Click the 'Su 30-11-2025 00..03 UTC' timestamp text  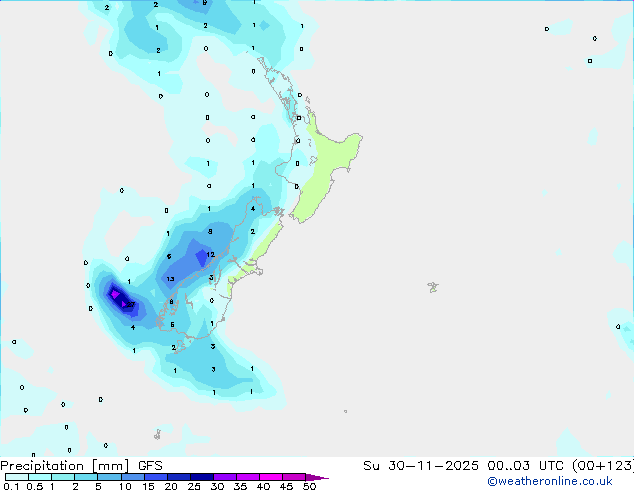pyautogui.click(x=463, y=466)
